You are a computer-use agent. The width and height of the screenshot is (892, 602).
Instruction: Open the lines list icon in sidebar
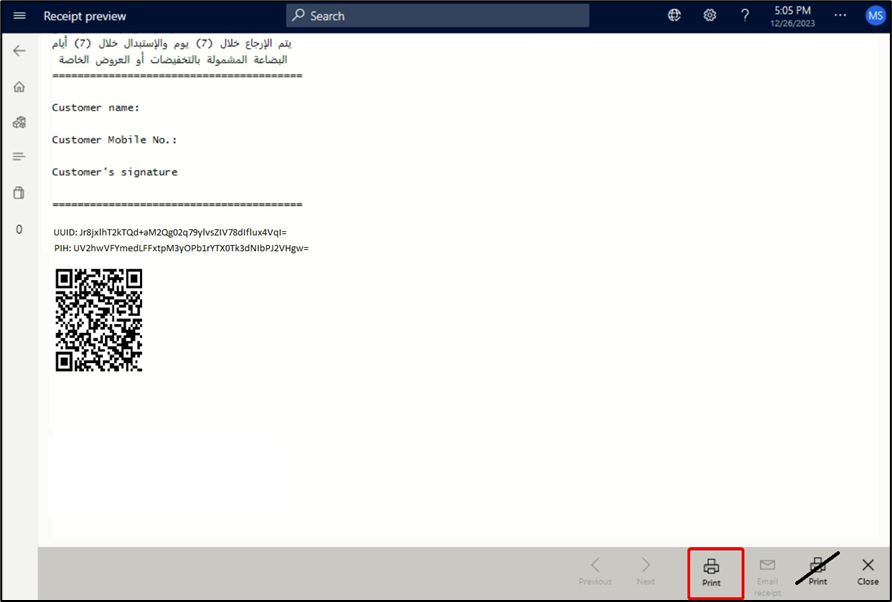[19, 156]
